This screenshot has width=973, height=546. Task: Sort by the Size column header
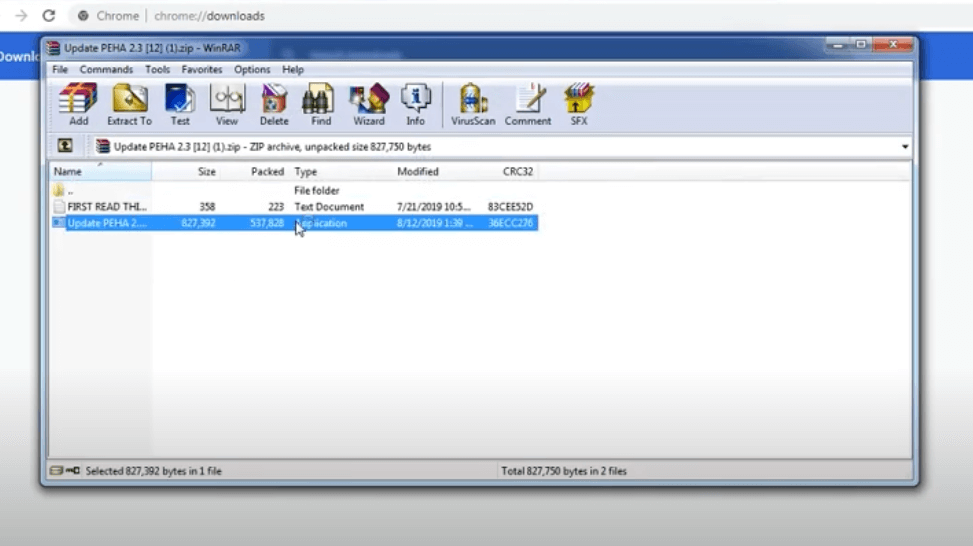(x=186, y=171)
